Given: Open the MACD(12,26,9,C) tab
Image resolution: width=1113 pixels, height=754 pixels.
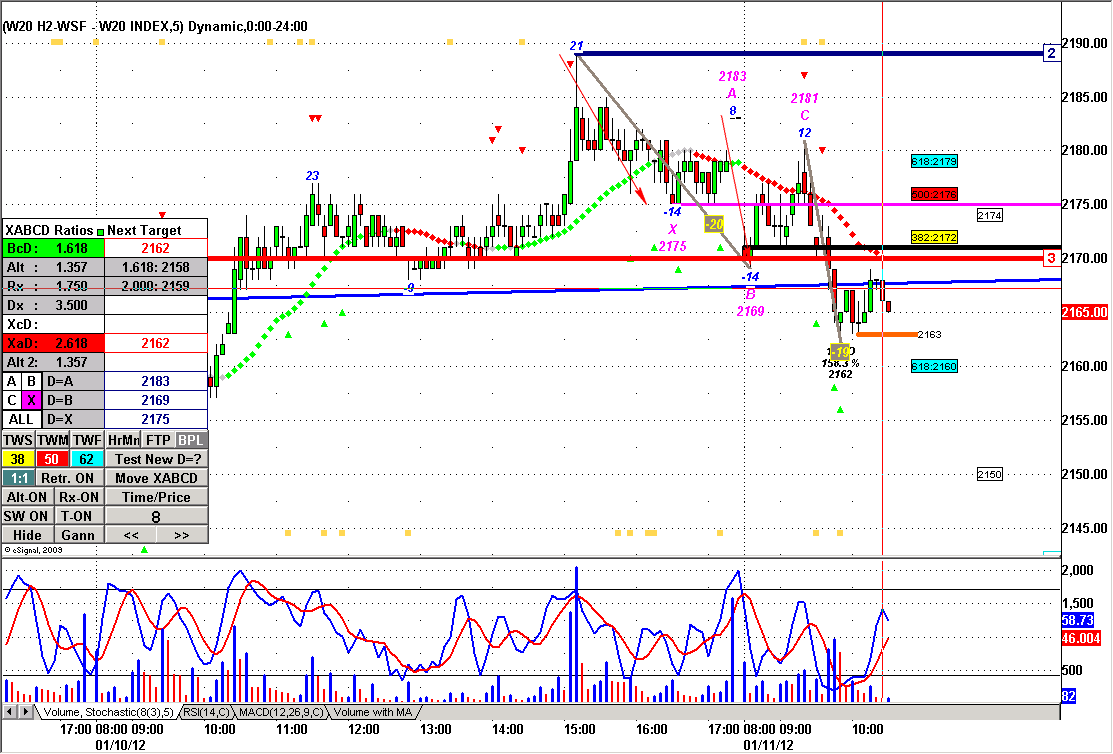Looking at the screenshot, I should click(x=279, y=712).
